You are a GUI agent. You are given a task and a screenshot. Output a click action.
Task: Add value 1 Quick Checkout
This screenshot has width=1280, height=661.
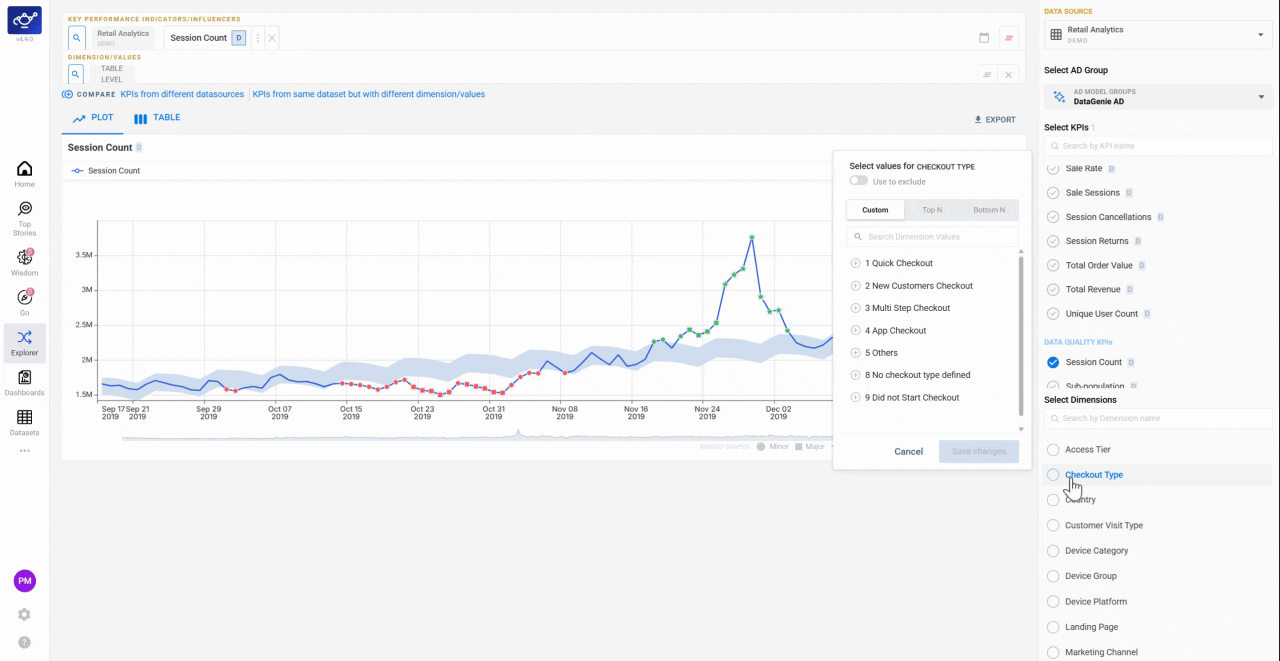coord(855,263)
